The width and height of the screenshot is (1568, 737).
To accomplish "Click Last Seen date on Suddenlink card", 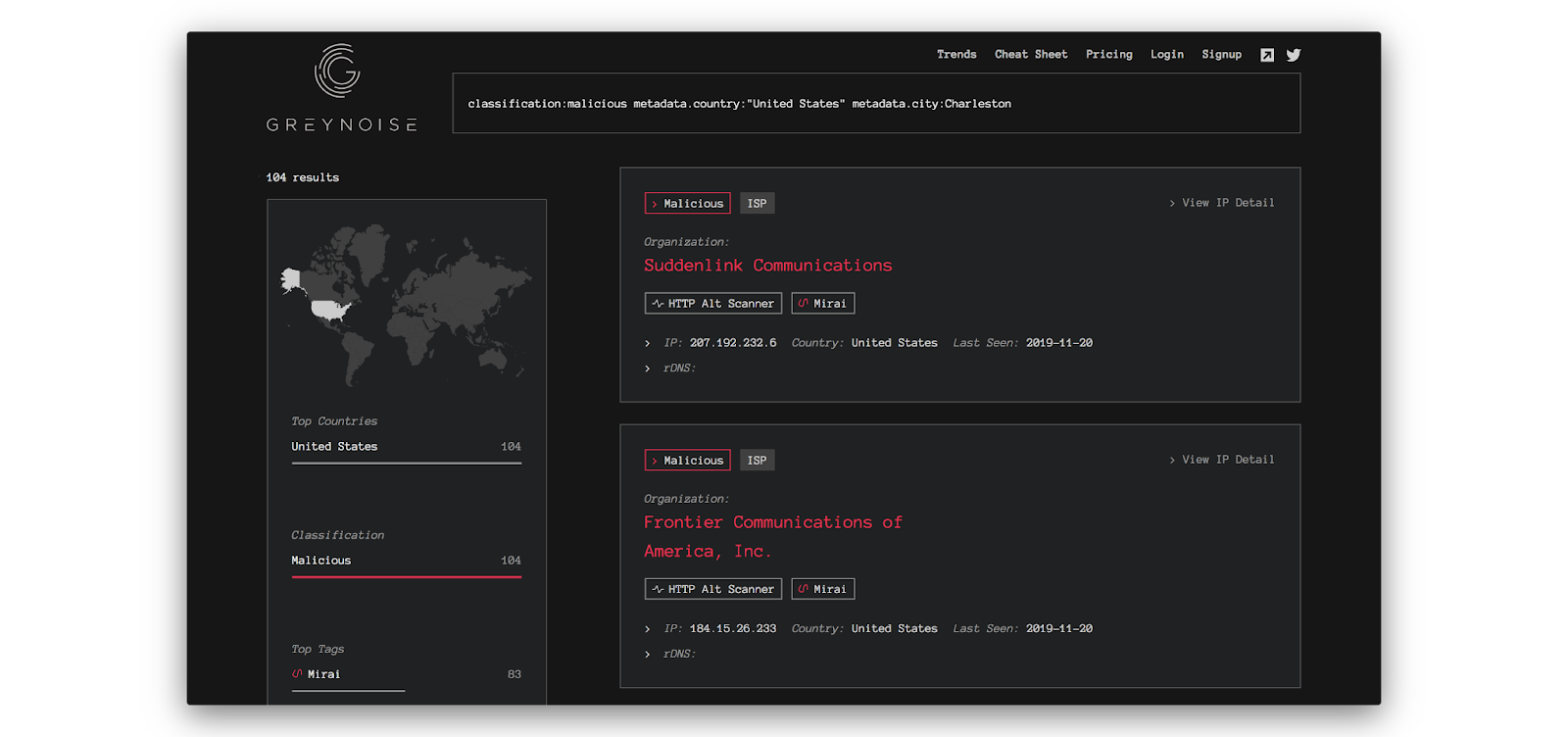I will (x=1059, y=343).
